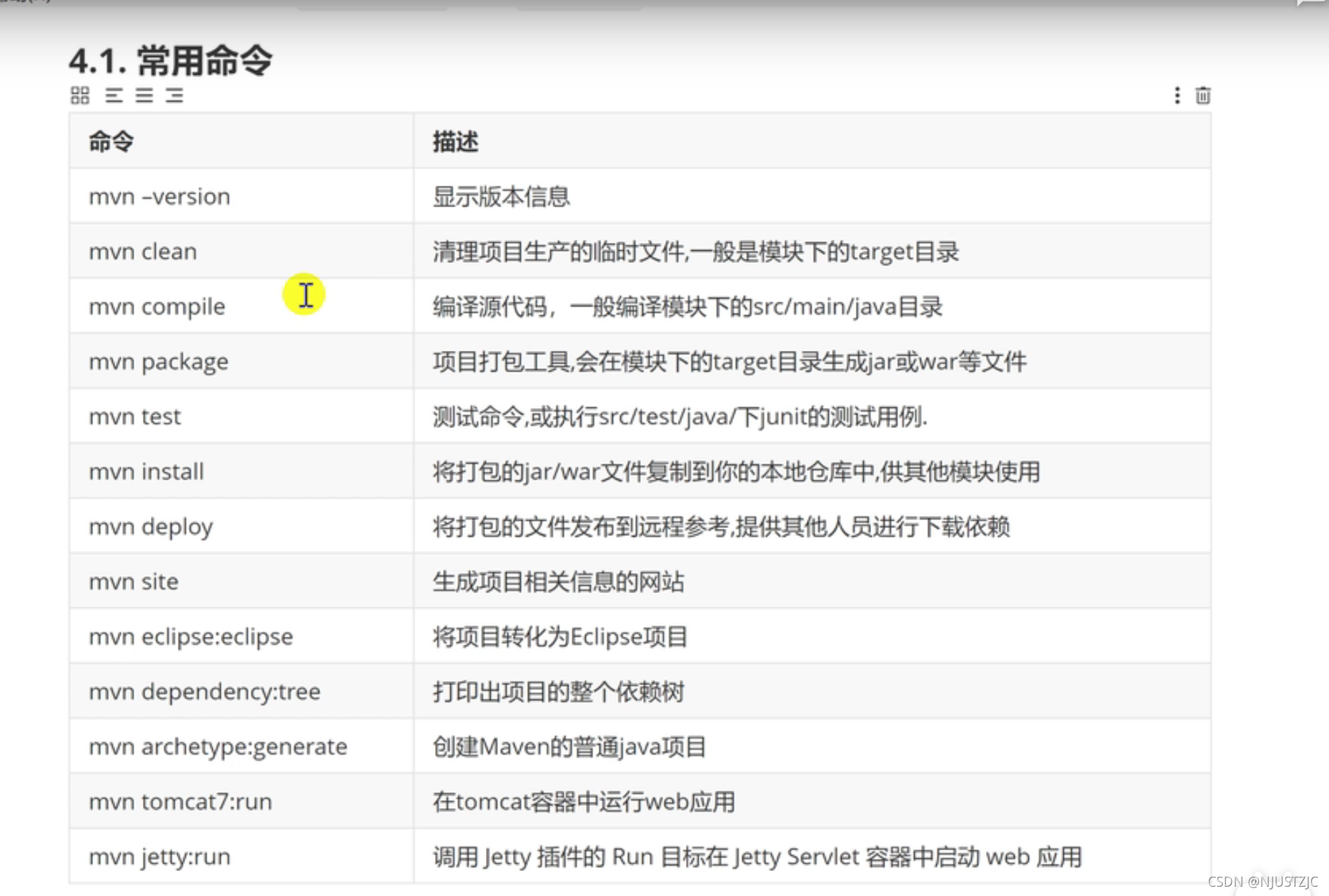Click the mvn –version cell
Viewport: 1329px width, 896px height.
242,196
